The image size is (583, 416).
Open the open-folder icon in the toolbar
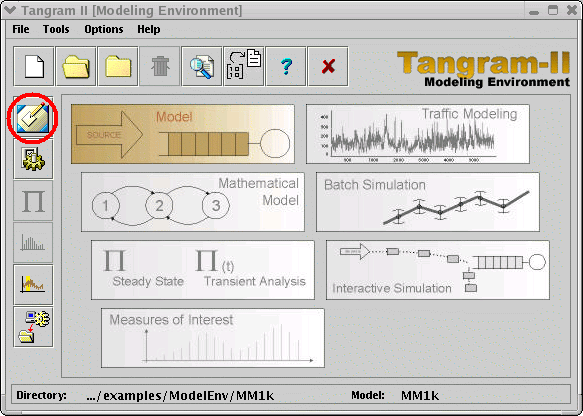coord(76,66)
